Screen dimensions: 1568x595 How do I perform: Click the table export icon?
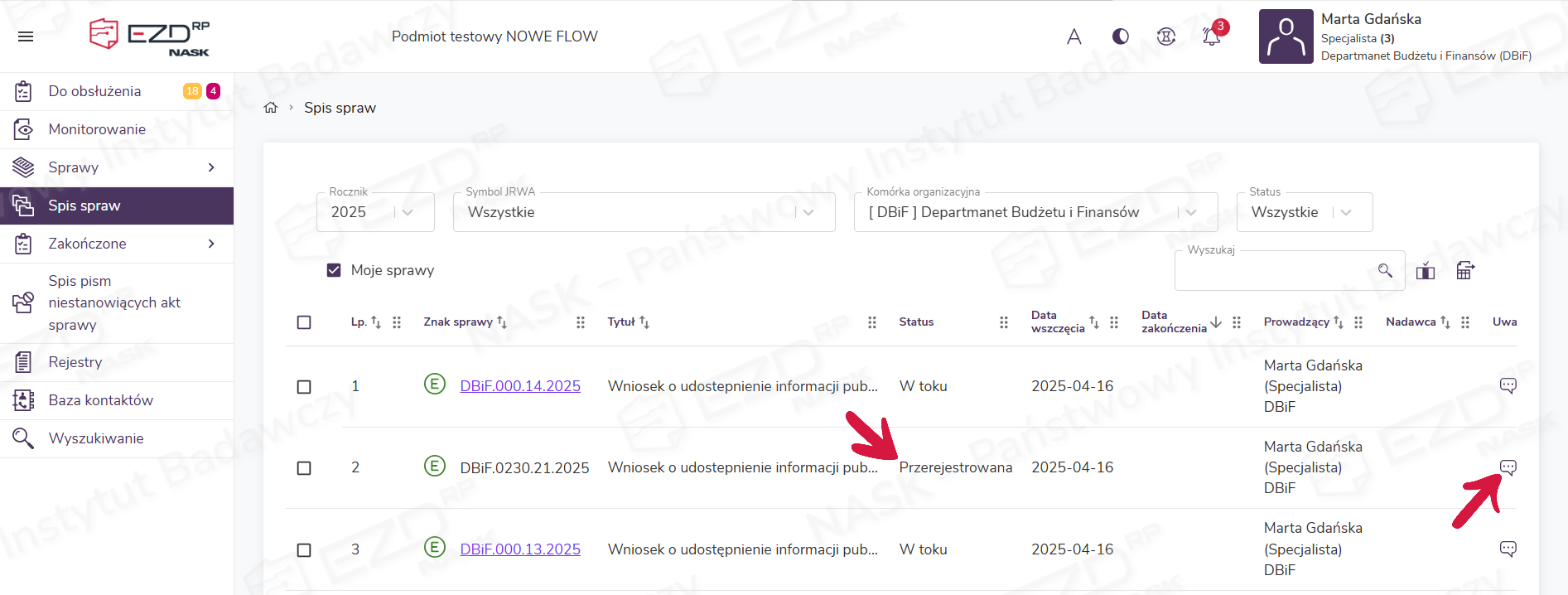1464,270
